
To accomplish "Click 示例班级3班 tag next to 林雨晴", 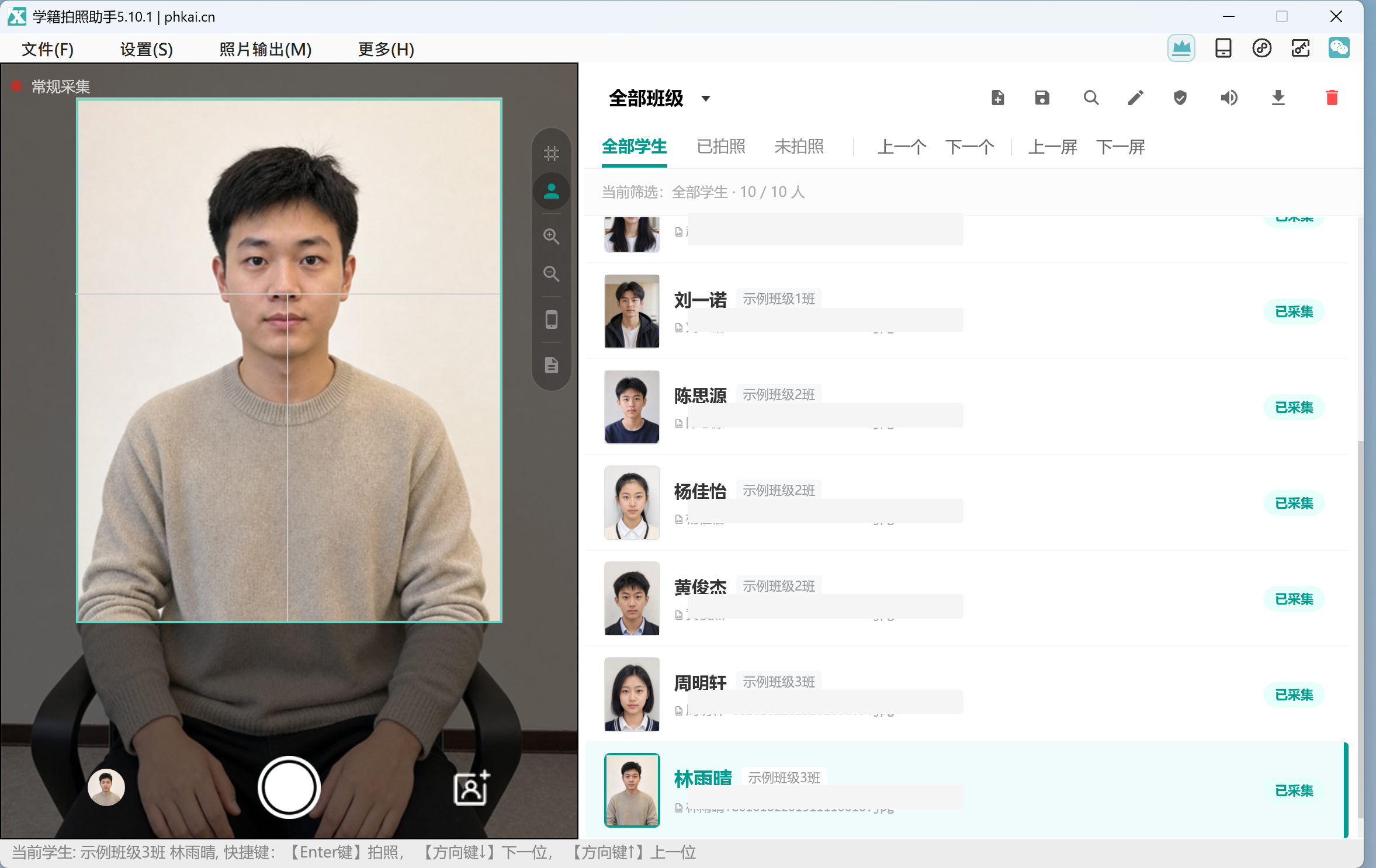I will (784, 778).
